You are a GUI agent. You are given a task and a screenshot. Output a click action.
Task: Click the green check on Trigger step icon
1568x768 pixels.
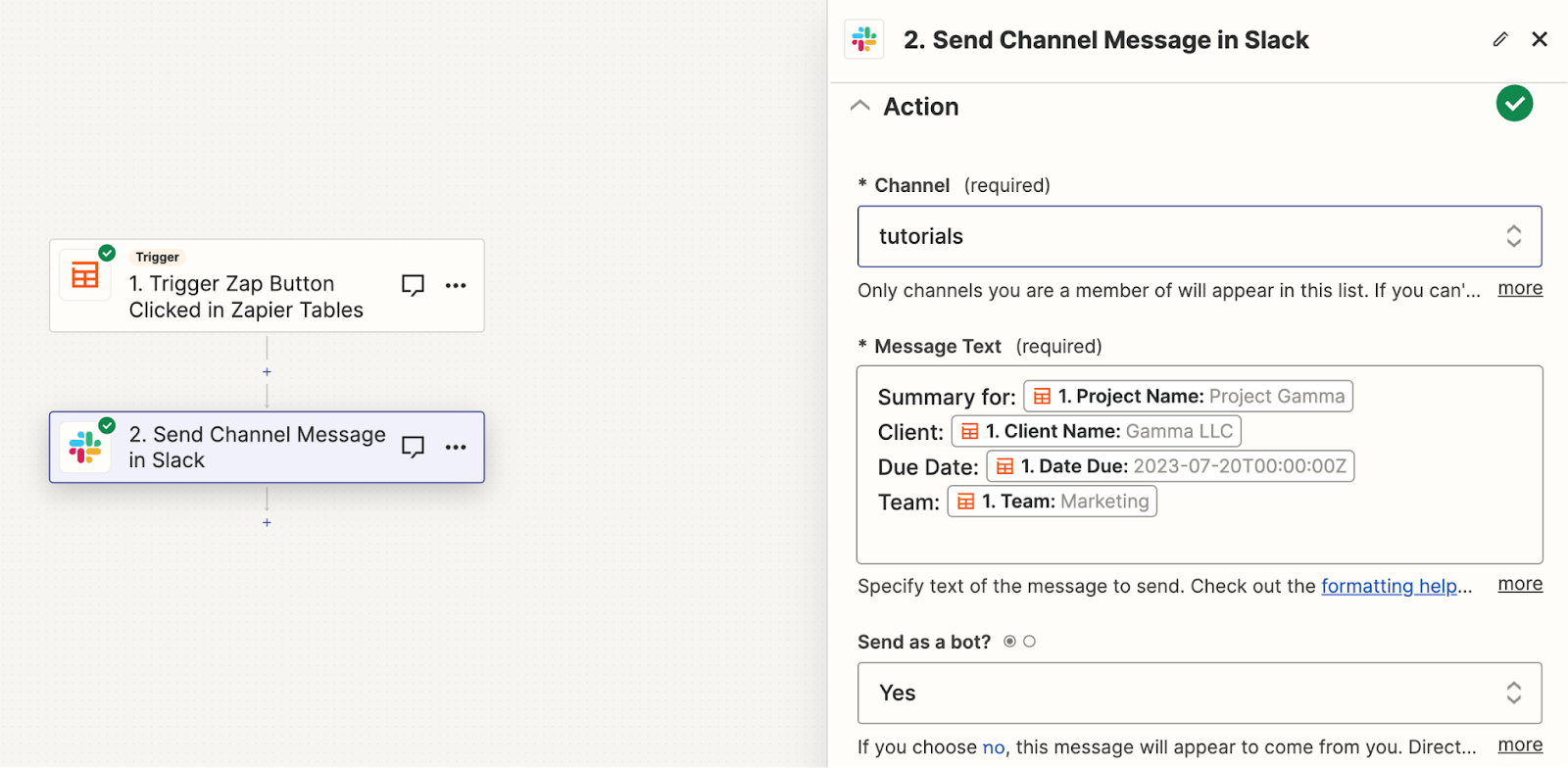(107, 253)
